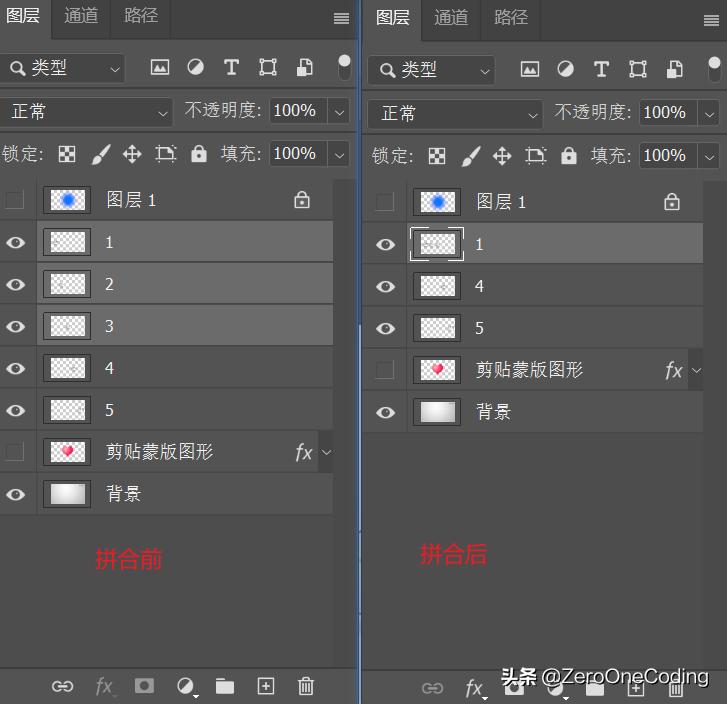Switch to 通道 tab in right panel
The image size is (727, 704).
tap(451, 18)
